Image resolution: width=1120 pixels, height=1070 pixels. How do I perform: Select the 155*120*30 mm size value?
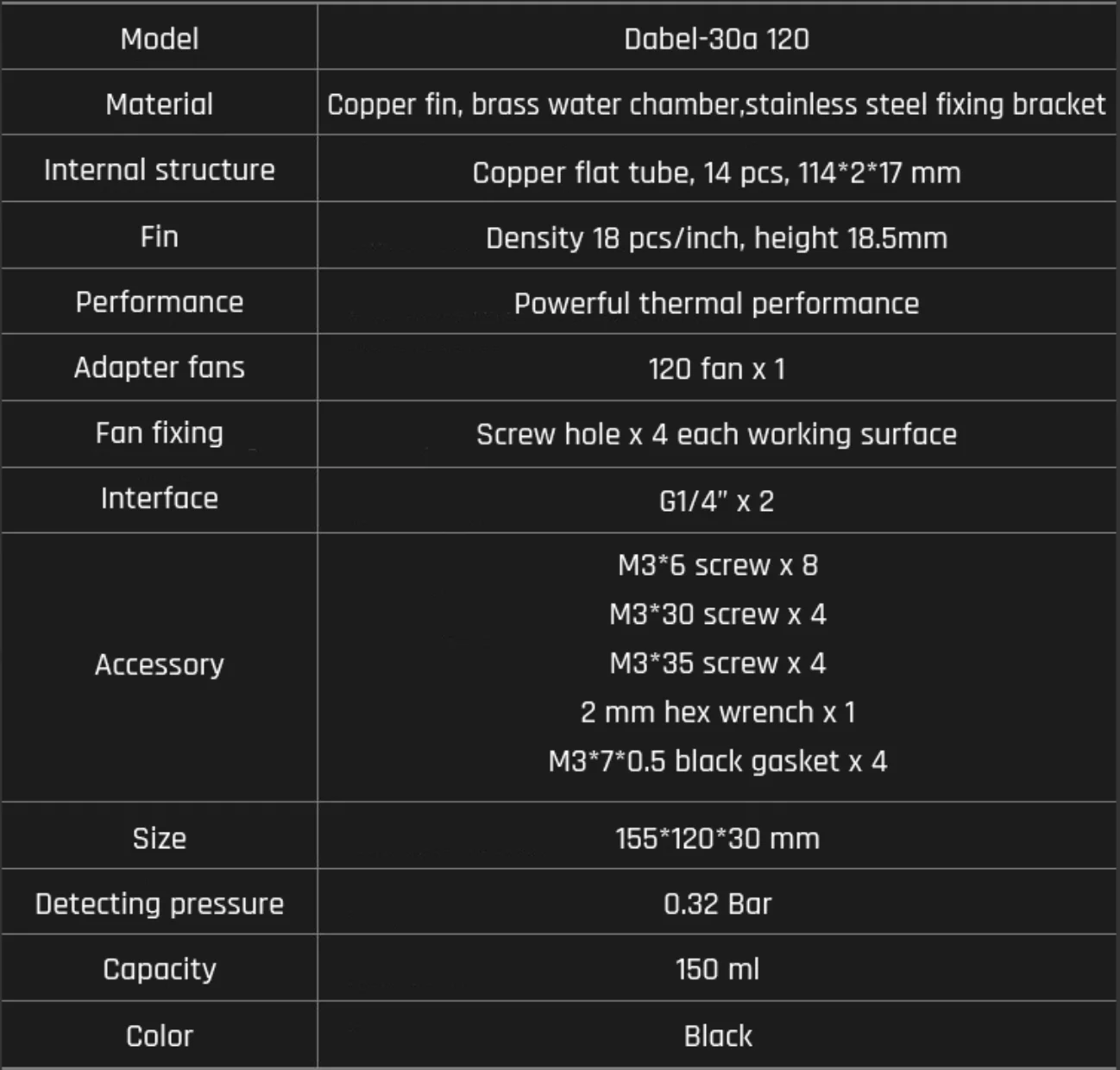pos(717,838)
